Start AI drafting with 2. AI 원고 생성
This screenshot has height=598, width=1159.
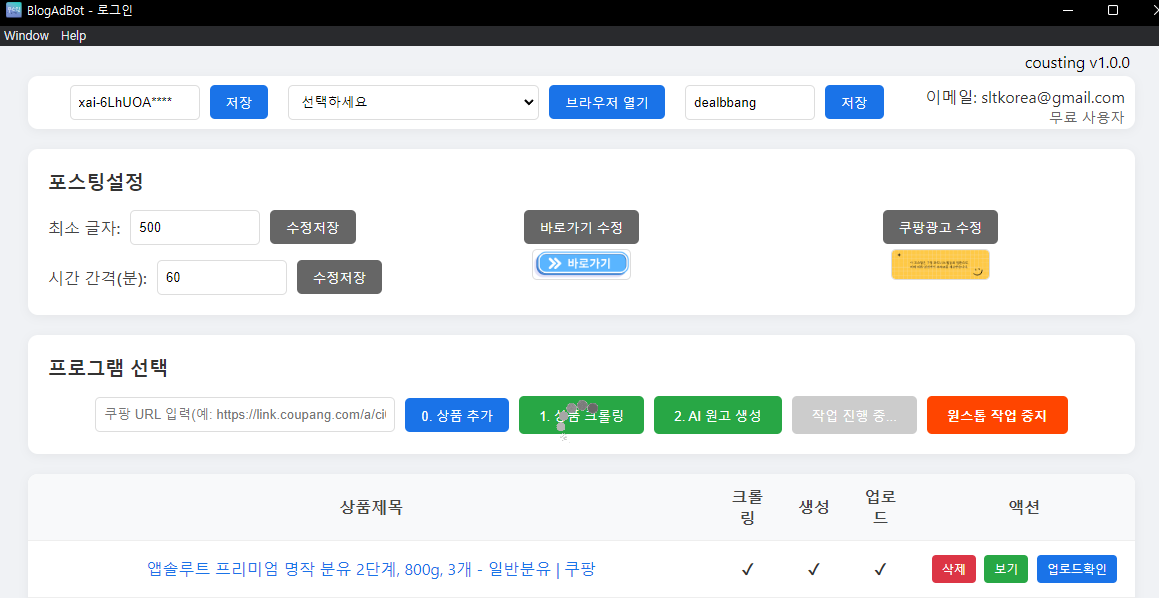[718, 414]
